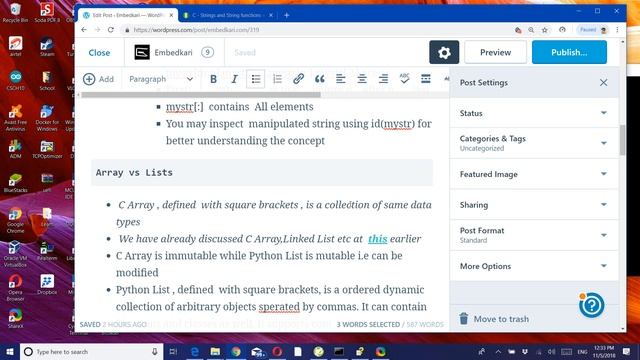Open Chrome from the taskbar

236,351
